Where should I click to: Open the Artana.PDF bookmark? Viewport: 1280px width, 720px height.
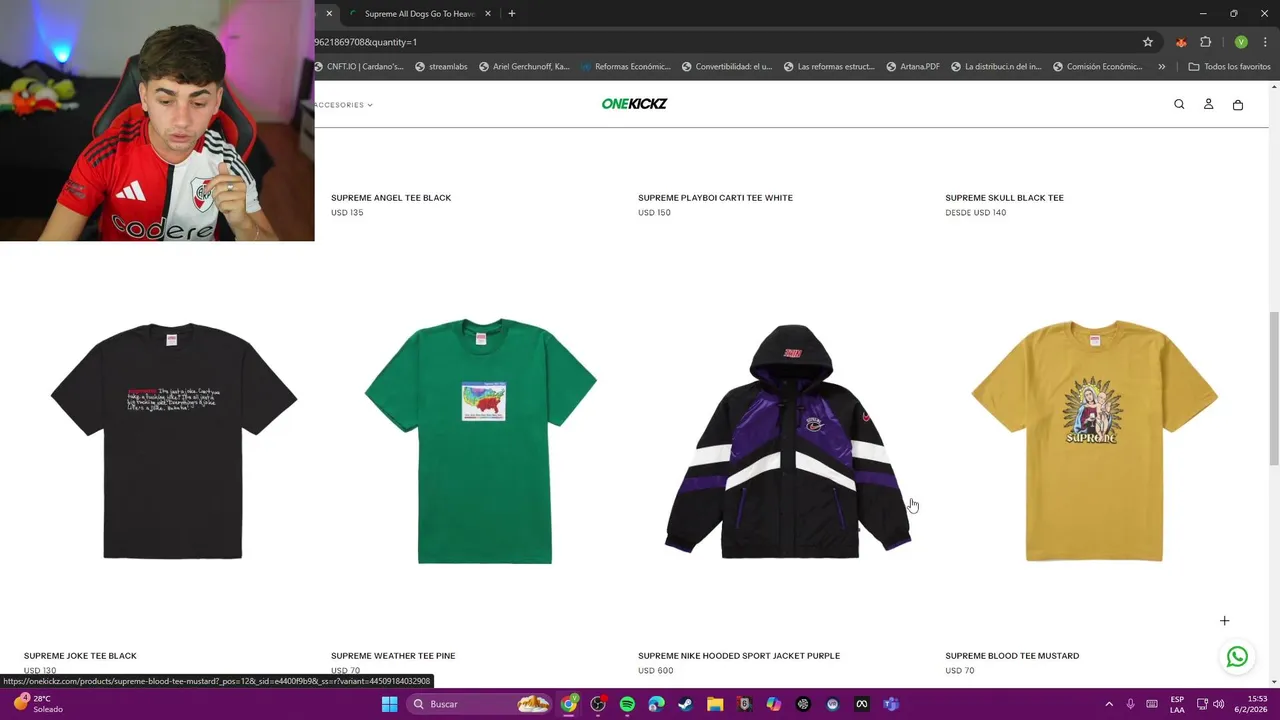(912, 67)
